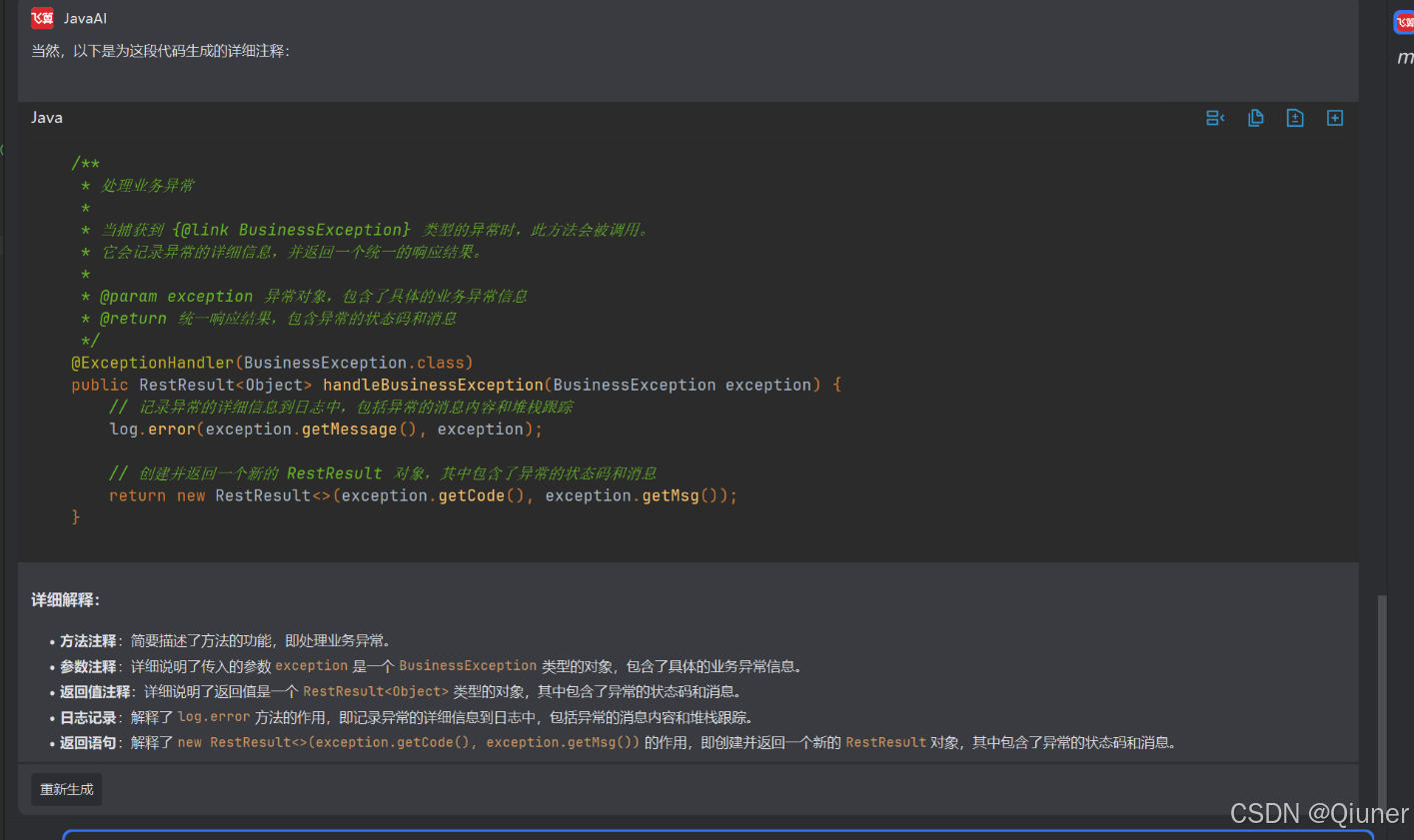Image resolution: width=1414 pixels, height=840 pixels.
Task: Click the JavaAI title text in the header
Action: [85, 18]
